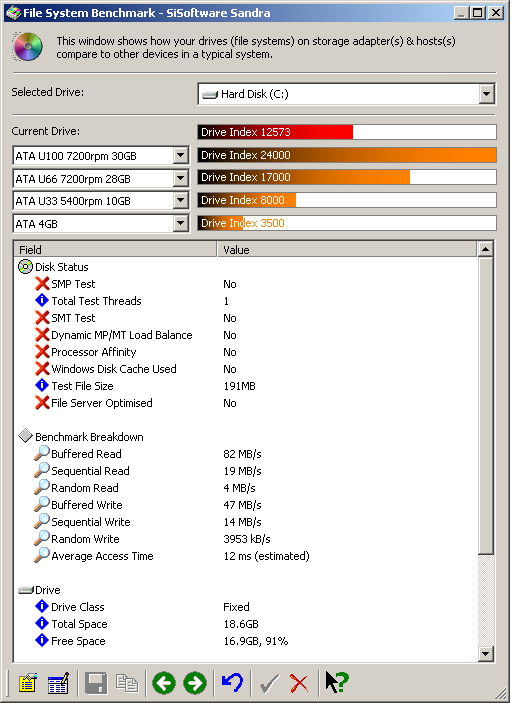The image size is (512, 703).
Task: Click the Value column header
Action: pos(347,249)
